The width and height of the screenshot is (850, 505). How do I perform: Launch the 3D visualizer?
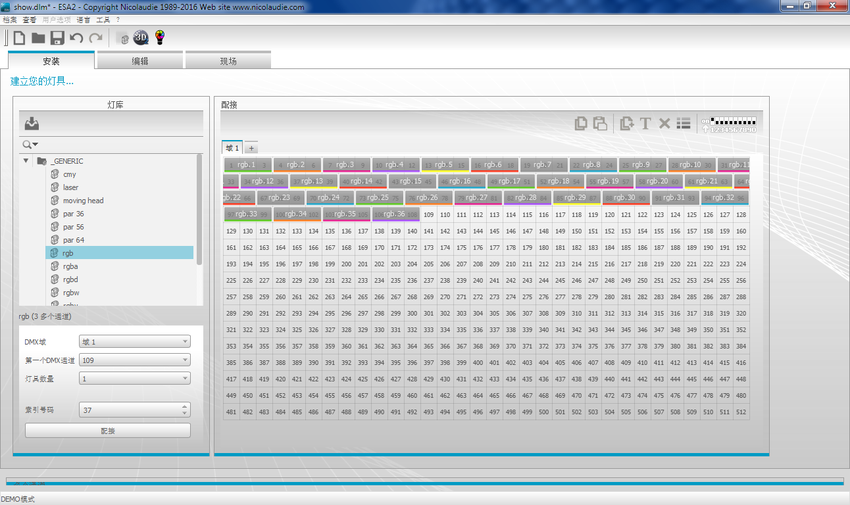pyautogui.click(x=140, y=37)
